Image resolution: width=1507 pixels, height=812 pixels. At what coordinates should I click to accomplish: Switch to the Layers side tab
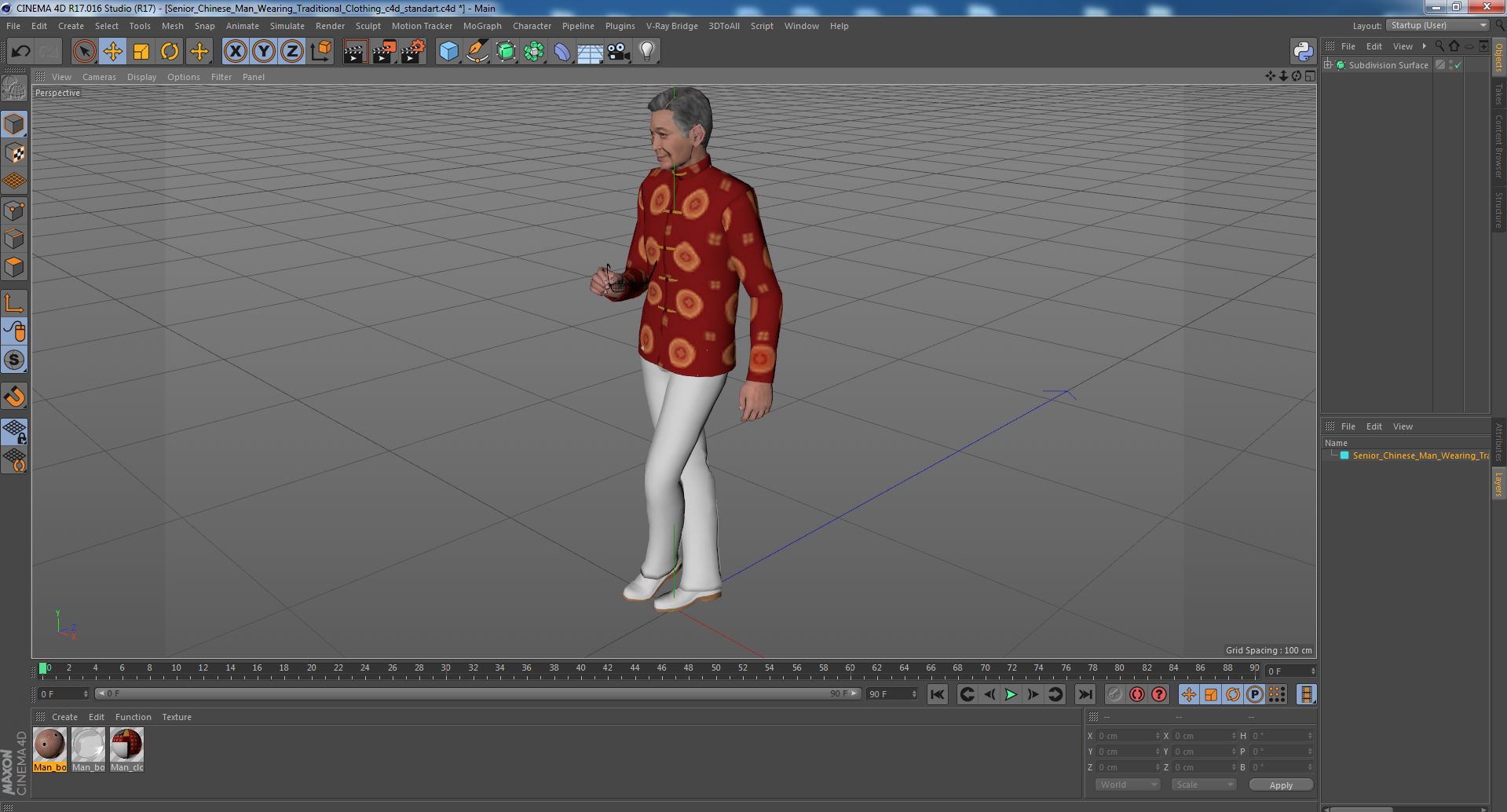1498,484
